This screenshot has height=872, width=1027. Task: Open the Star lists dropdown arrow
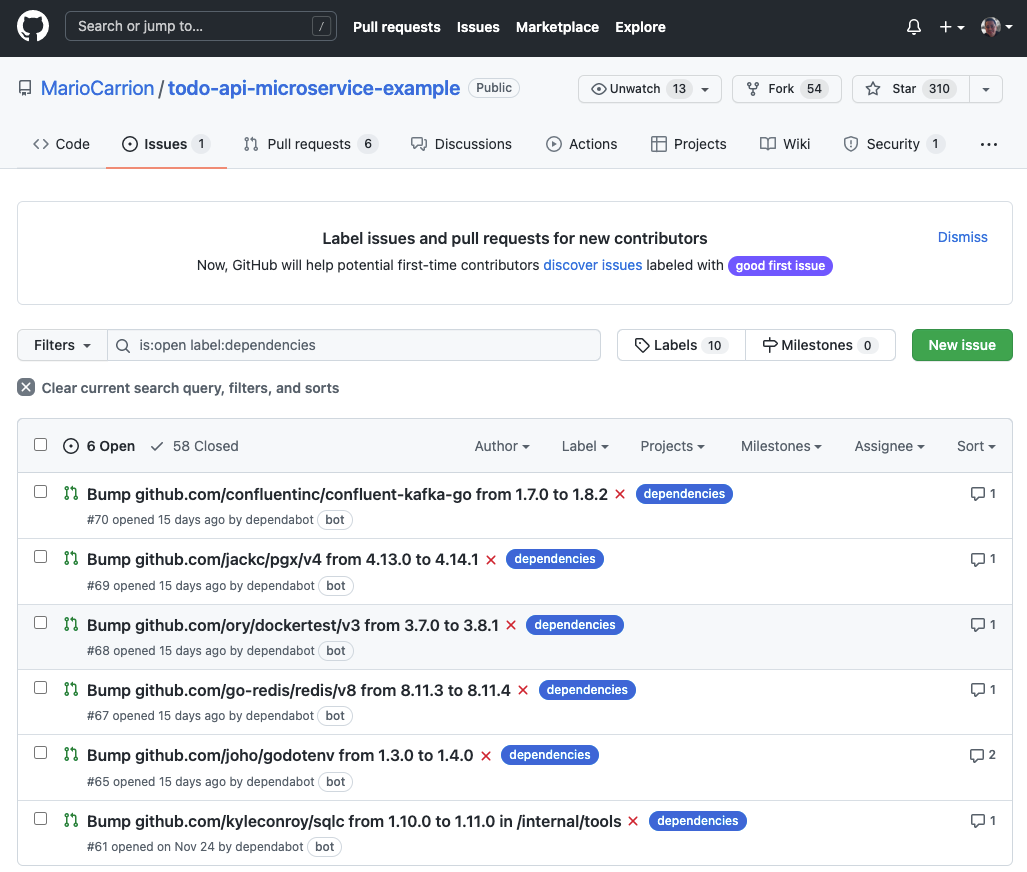click(986, 89)
